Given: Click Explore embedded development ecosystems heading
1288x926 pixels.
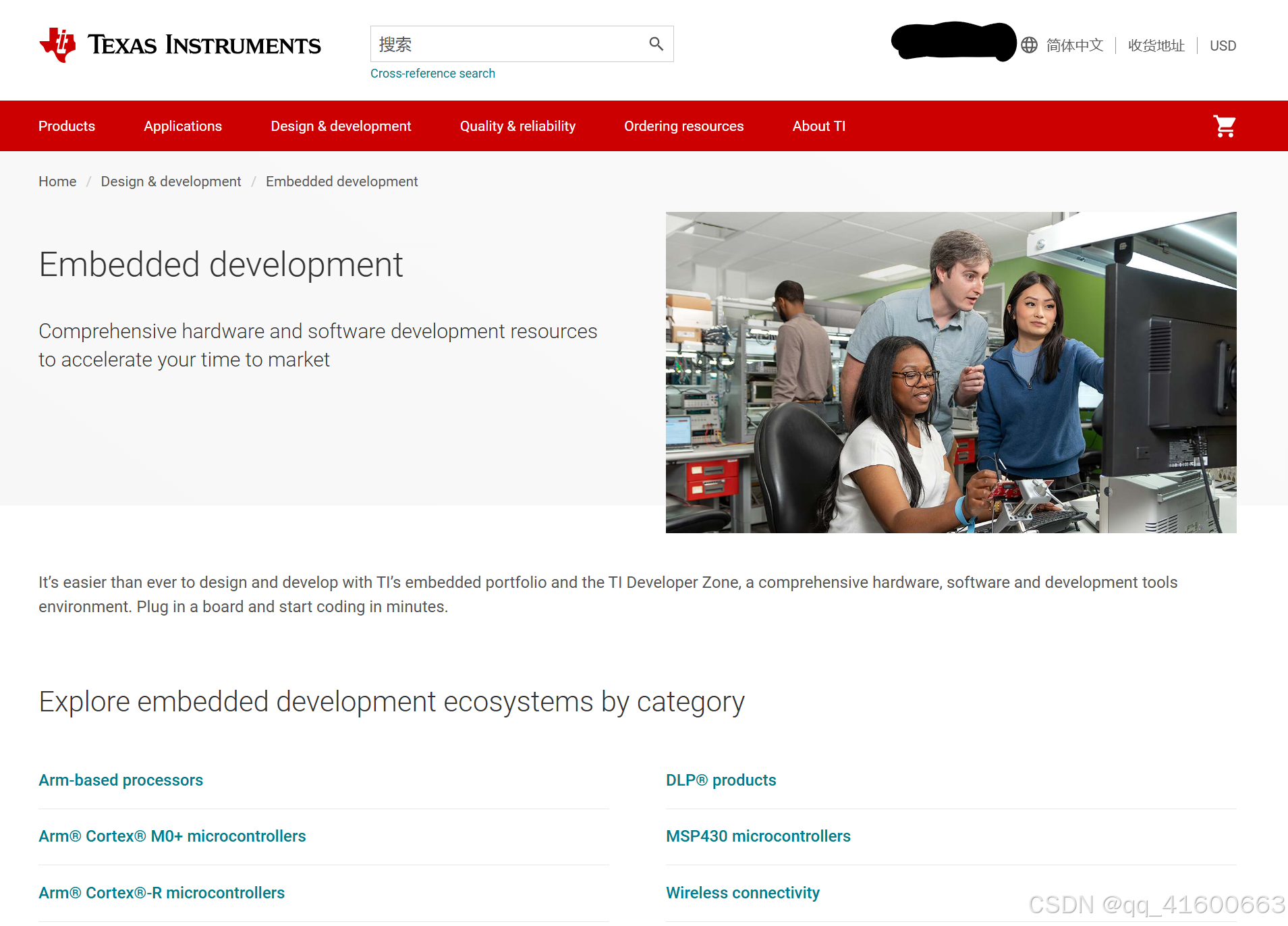Looking at the screenshot, I should tap(391, 702).
